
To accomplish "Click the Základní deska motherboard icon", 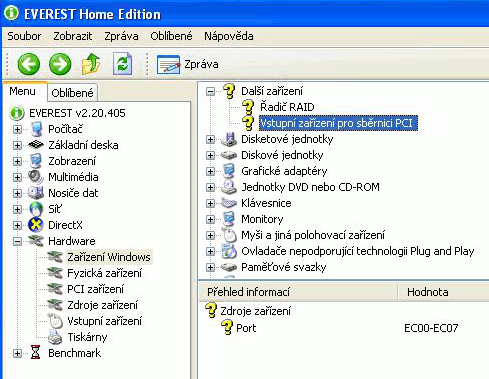I will [x=36, y=145].
